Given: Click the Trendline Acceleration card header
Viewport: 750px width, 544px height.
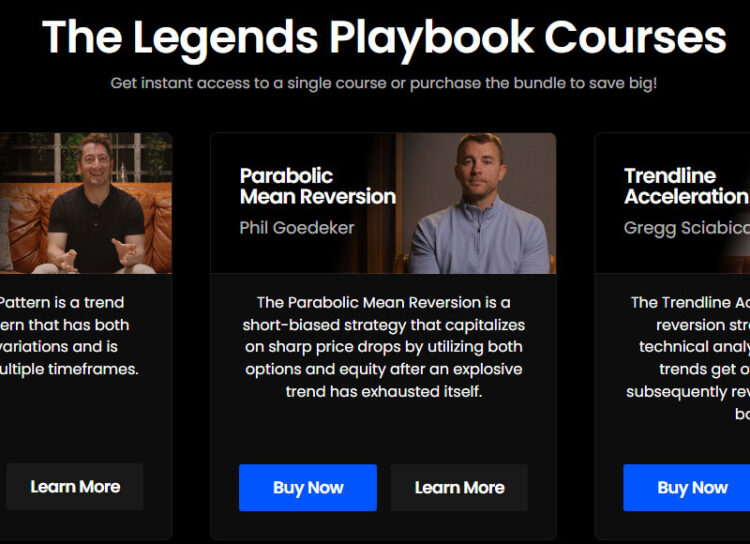Looking at the screenshot, I should pos(672,203).
